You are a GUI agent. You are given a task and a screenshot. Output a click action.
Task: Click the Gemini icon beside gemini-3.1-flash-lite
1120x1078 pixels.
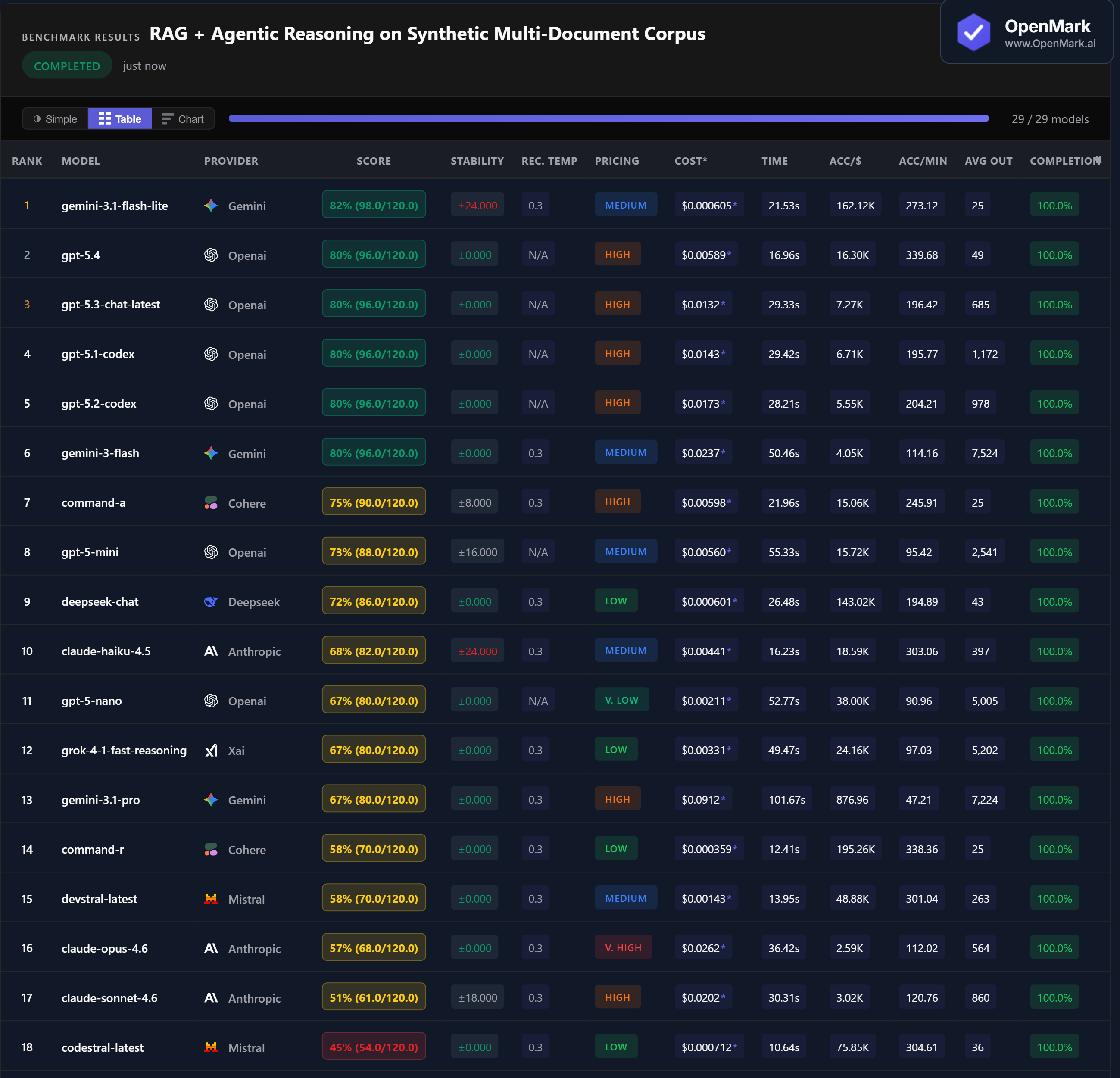pos(211,206)
